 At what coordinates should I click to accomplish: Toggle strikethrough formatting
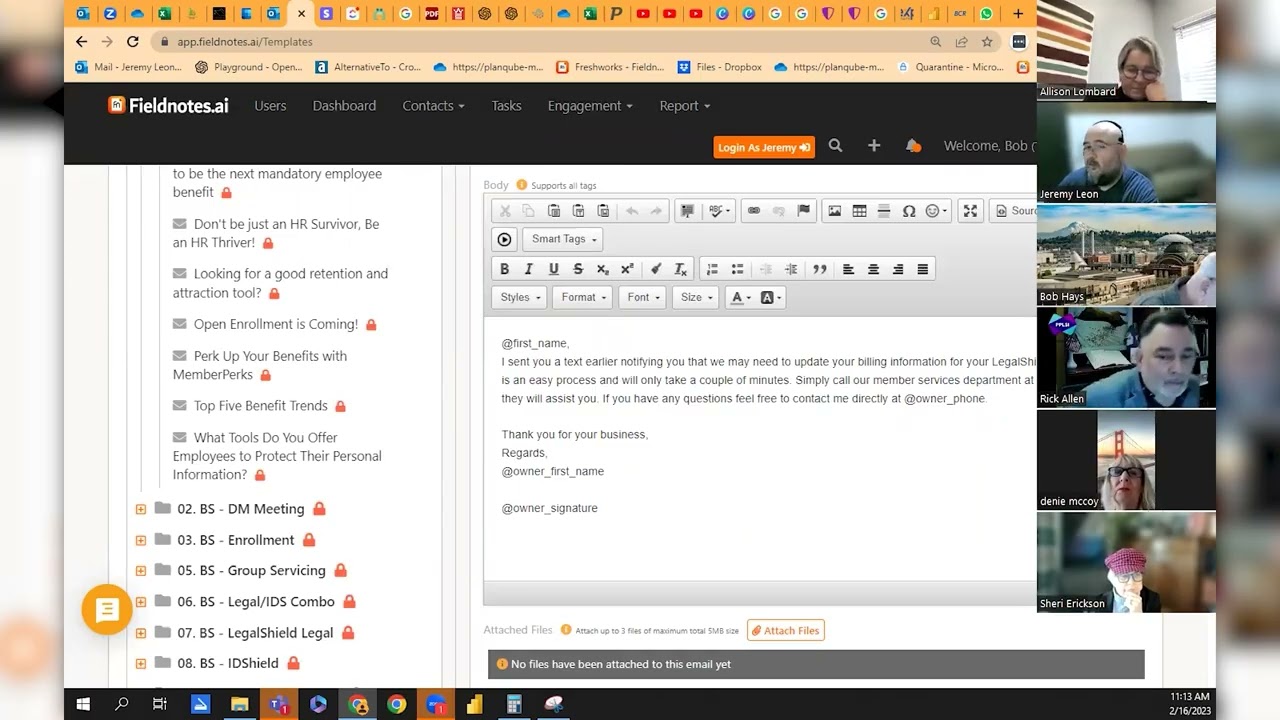(x=578, y=269)
